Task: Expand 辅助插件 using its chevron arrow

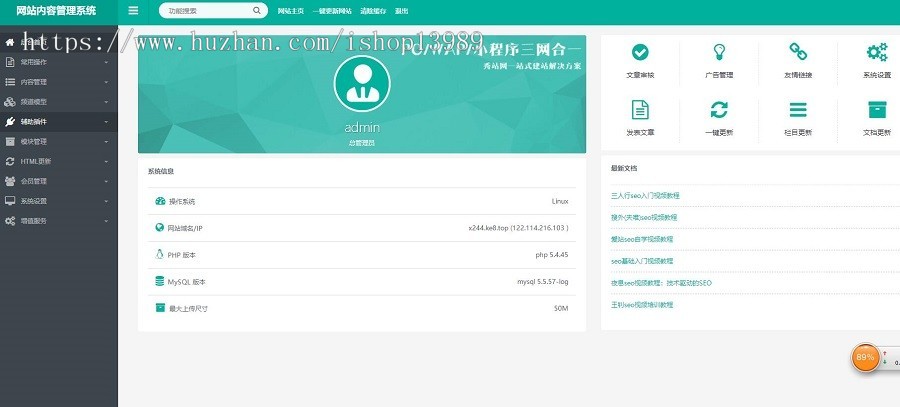Action: coord(106,122)
